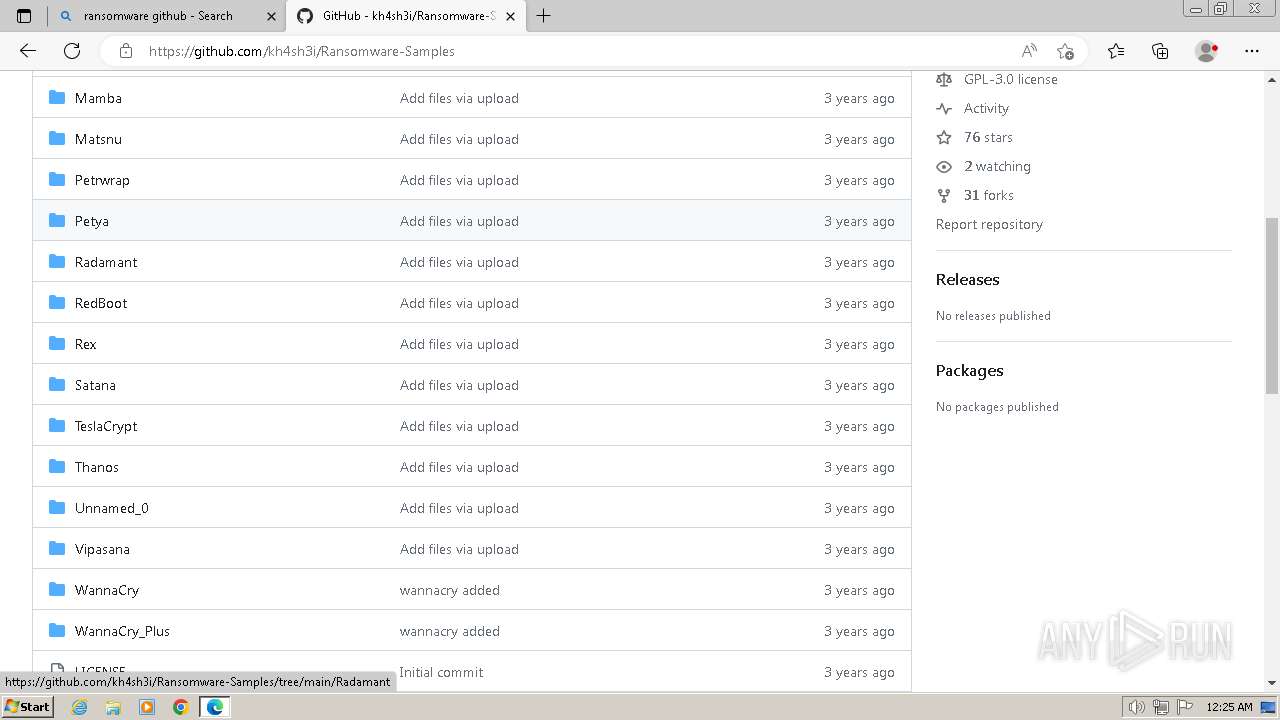Image resolution: width=1280 pixels, height=720 pixels.
Task: Close the GitHub Ransomware-Samples tab
Action: (510, 16)
